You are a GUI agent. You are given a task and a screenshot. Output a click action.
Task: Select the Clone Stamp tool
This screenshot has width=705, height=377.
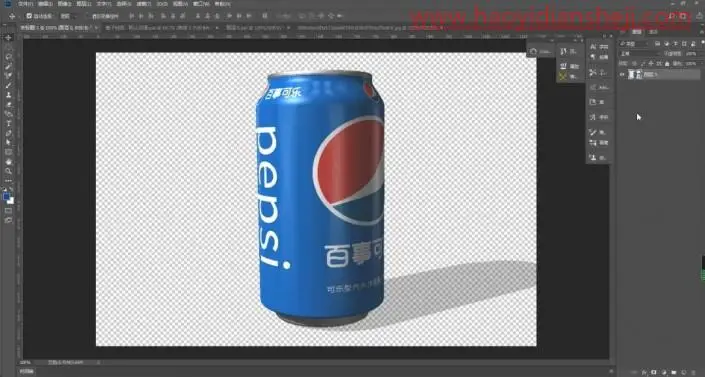pos(8,94)
